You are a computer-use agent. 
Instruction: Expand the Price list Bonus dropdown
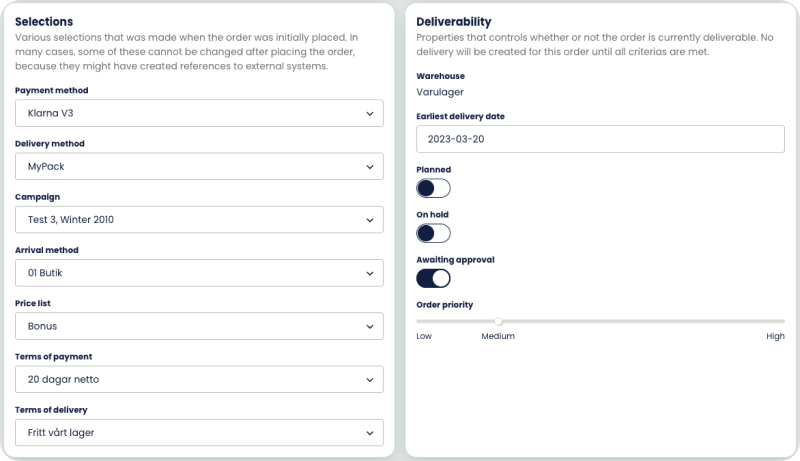coord(199,326)
